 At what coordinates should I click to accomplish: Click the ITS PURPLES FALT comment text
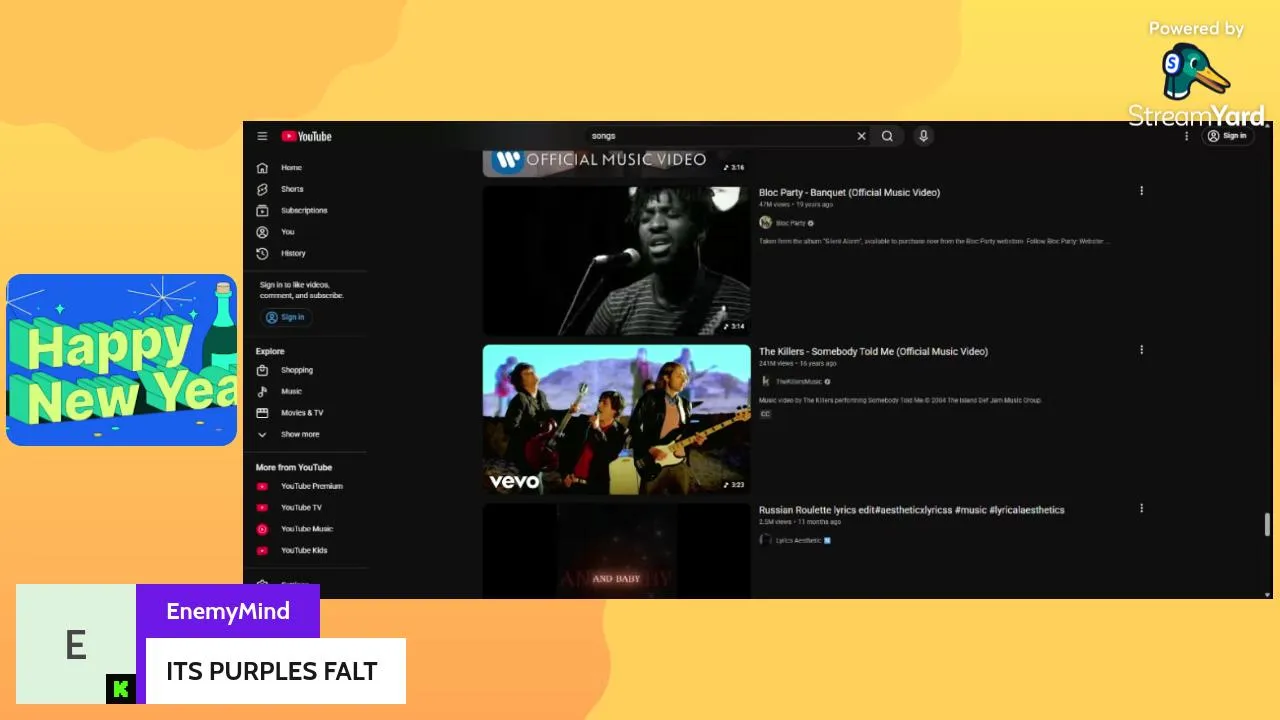pyautogui.click(x=271, y=671)
